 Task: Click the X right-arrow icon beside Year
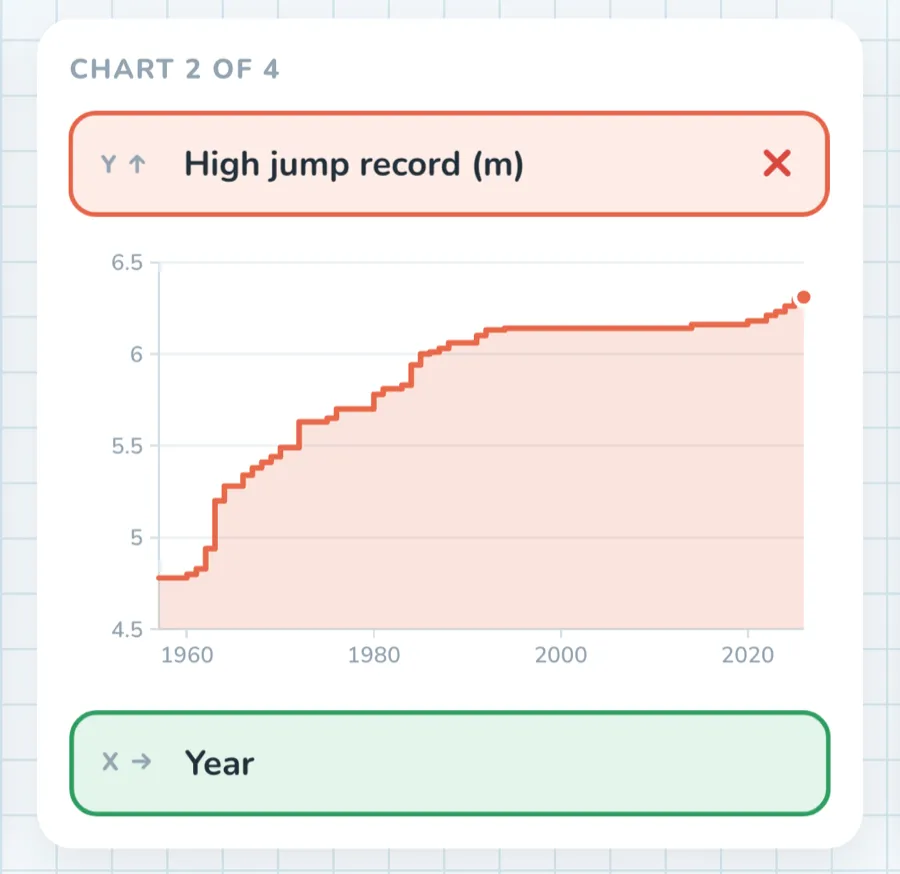pos(141,762)
